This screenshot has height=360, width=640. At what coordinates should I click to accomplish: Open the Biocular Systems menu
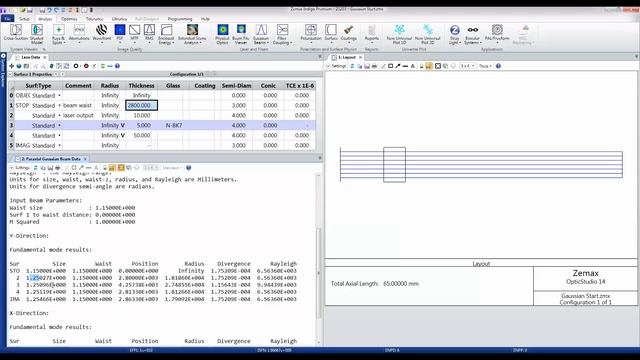click(473, 33)
